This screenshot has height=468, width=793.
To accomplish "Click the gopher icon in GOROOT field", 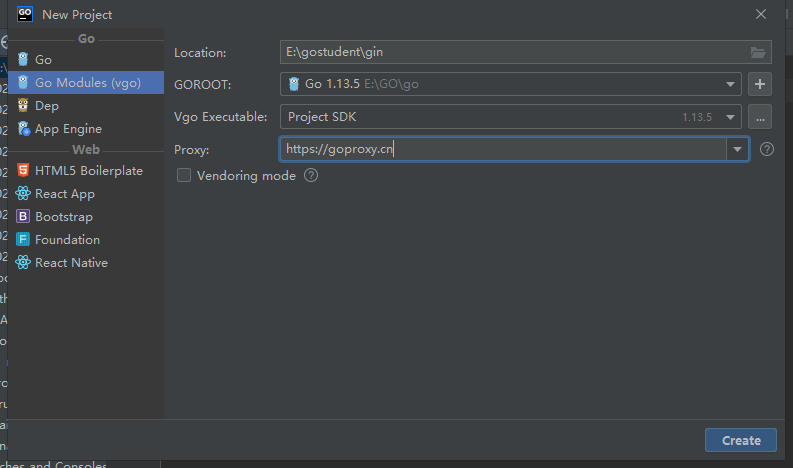I will coord(294,83).
